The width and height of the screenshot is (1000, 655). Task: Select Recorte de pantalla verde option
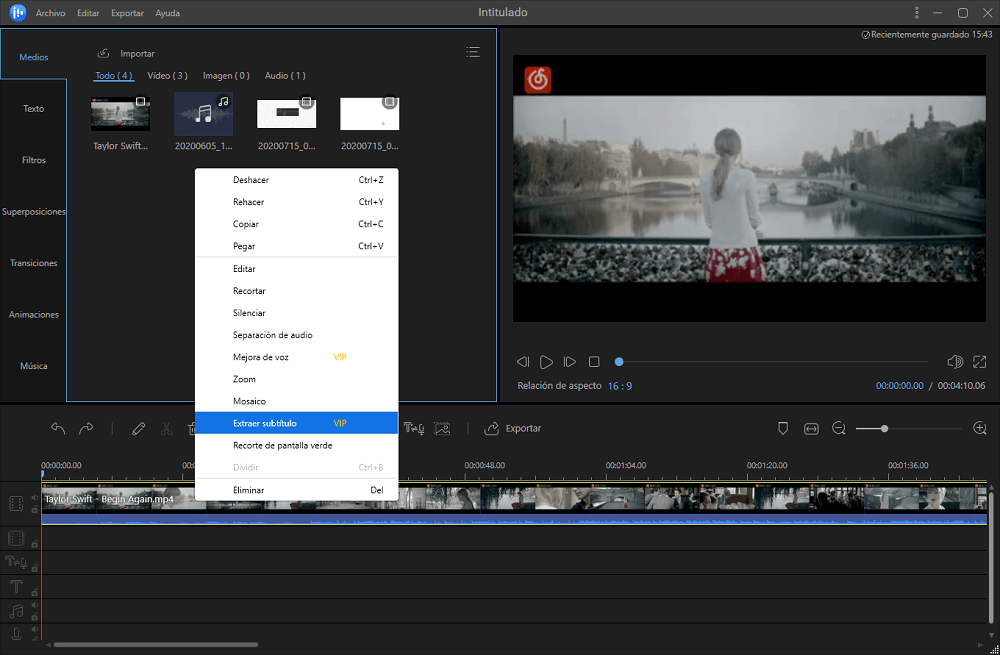(x=297, y=445)
